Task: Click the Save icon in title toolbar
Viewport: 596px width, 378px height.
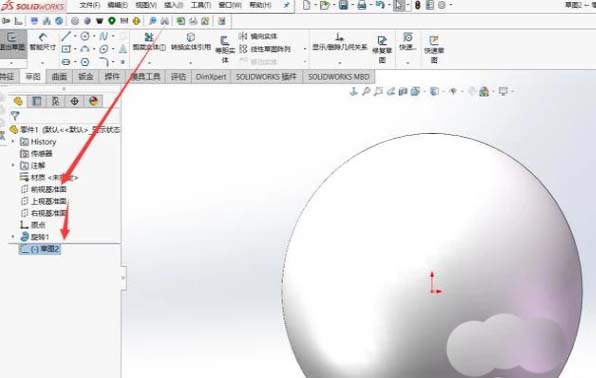Action: 343,5
